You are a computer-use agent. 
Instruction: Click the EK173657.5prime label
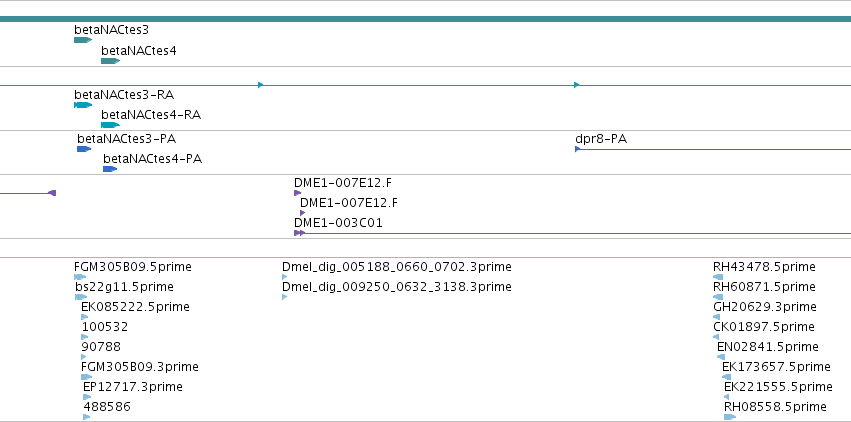coord(776,367)
